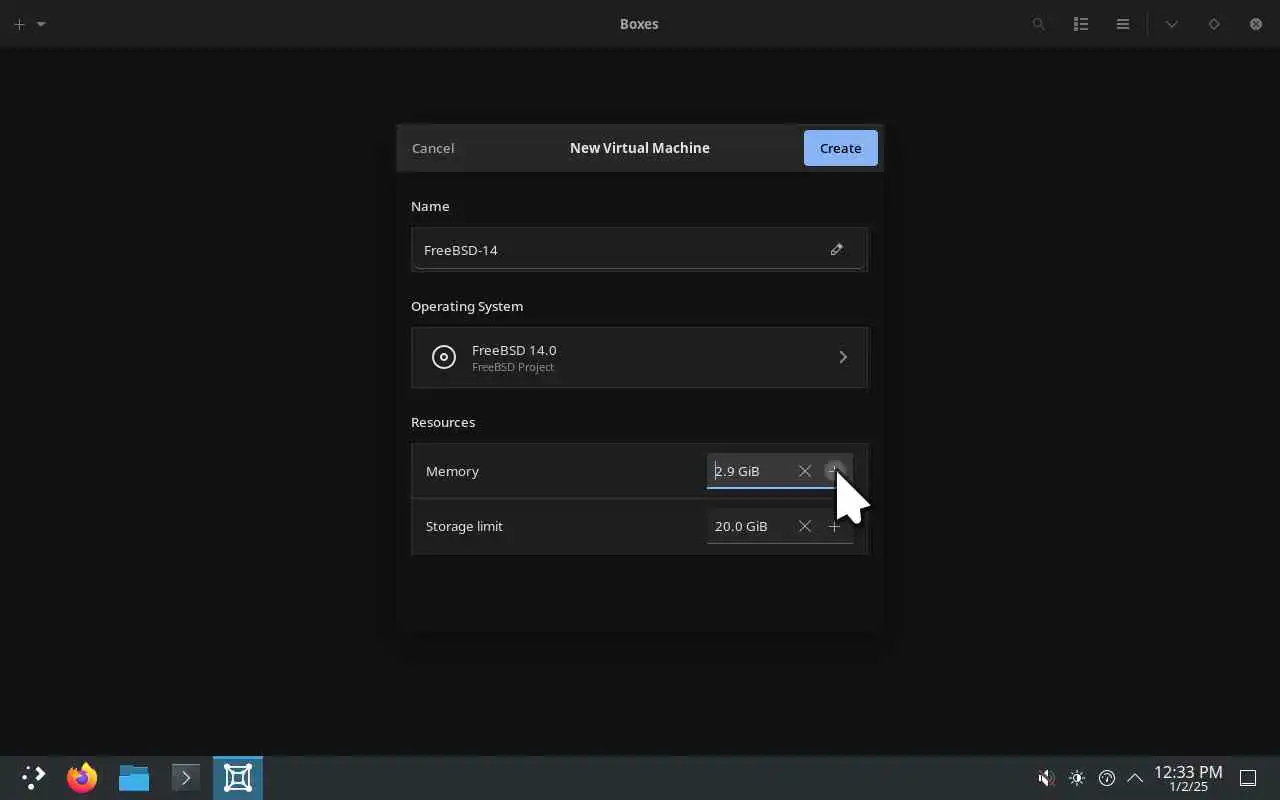Screen dimensions: 1280x800
Task: Click the Storage limit row label
Action: point(464,526)
